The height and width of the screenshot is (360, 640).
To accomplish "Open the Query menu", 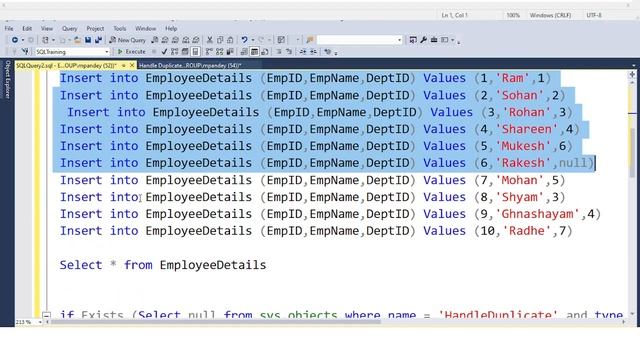I will pyautogui.click(x=69, y=29).
